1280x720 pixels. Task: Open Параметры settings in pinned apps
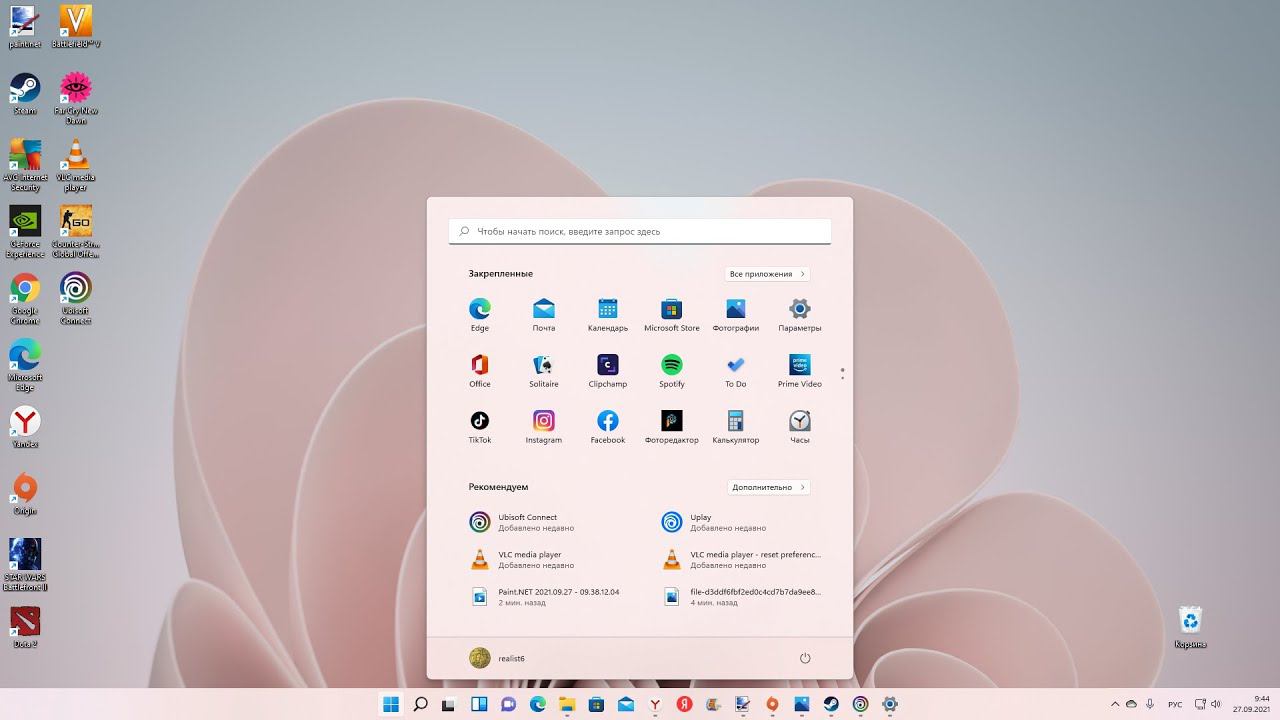point(800,314)
